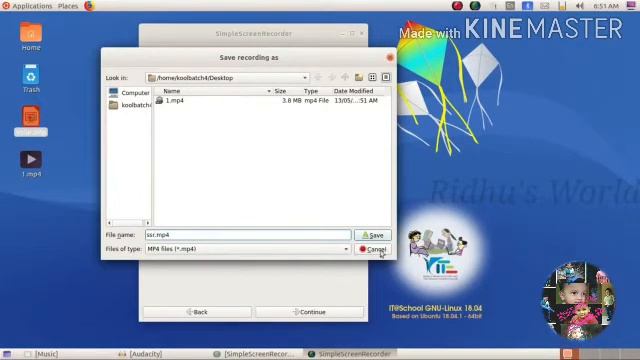Click the user menu icon at panel's far right

631,6
